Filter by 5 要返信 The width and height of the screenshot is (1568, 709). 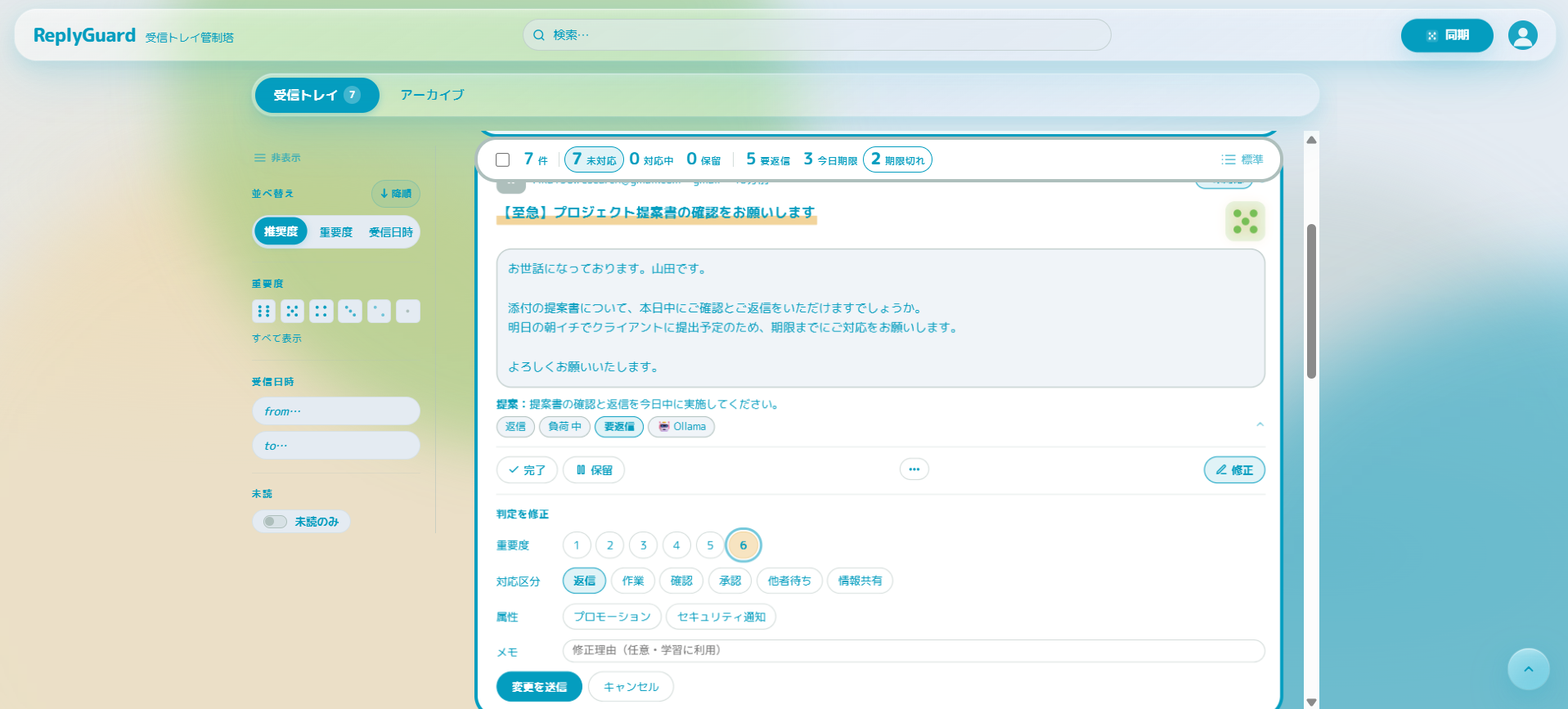768,159
